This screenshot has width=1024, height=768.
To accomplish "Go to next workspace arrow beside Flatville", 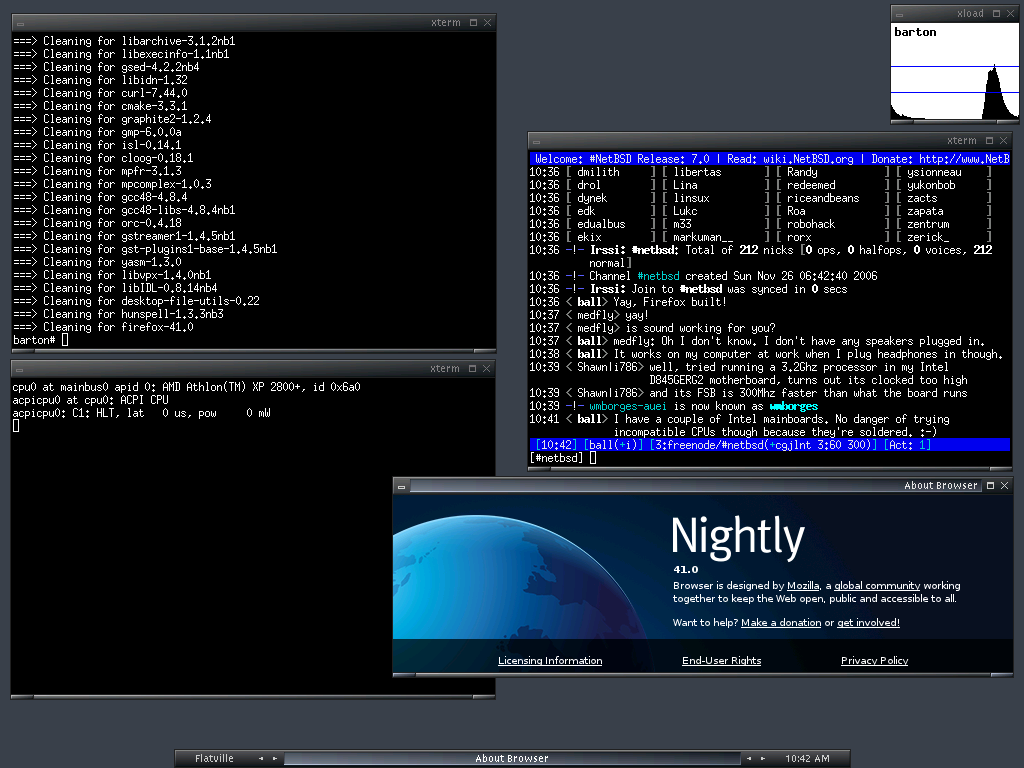I will tap(274, 758).
